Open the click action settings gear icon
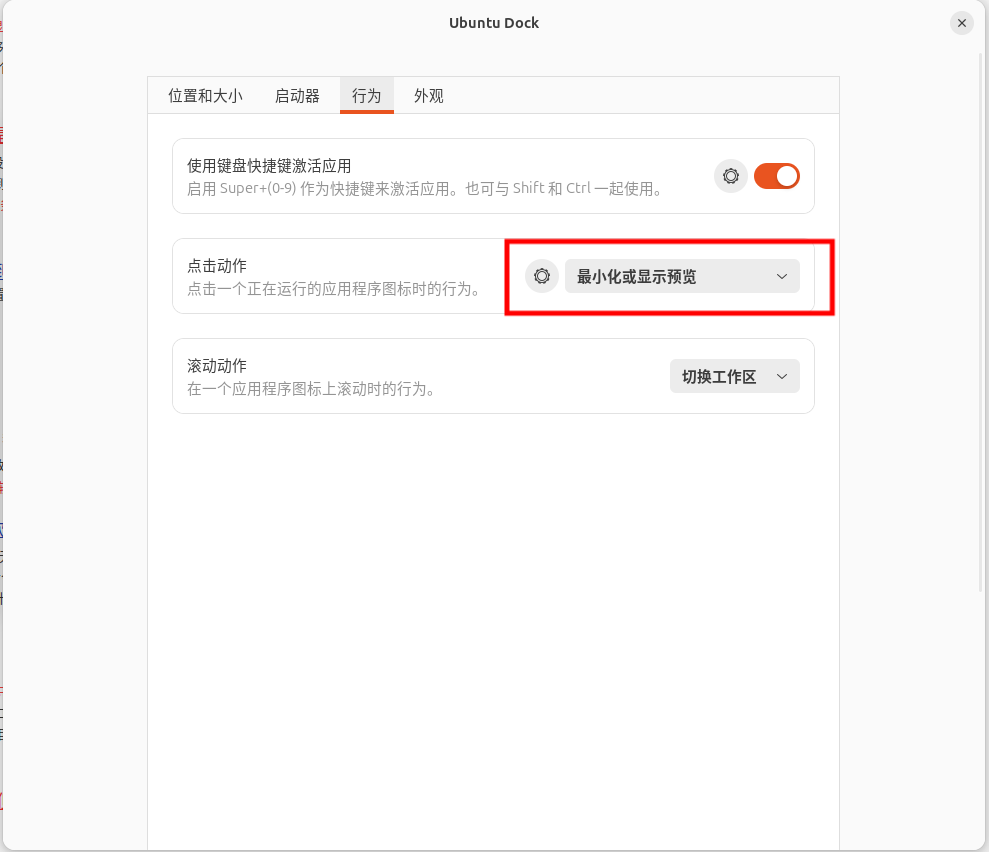989x852 pixels. pos(542,276)
